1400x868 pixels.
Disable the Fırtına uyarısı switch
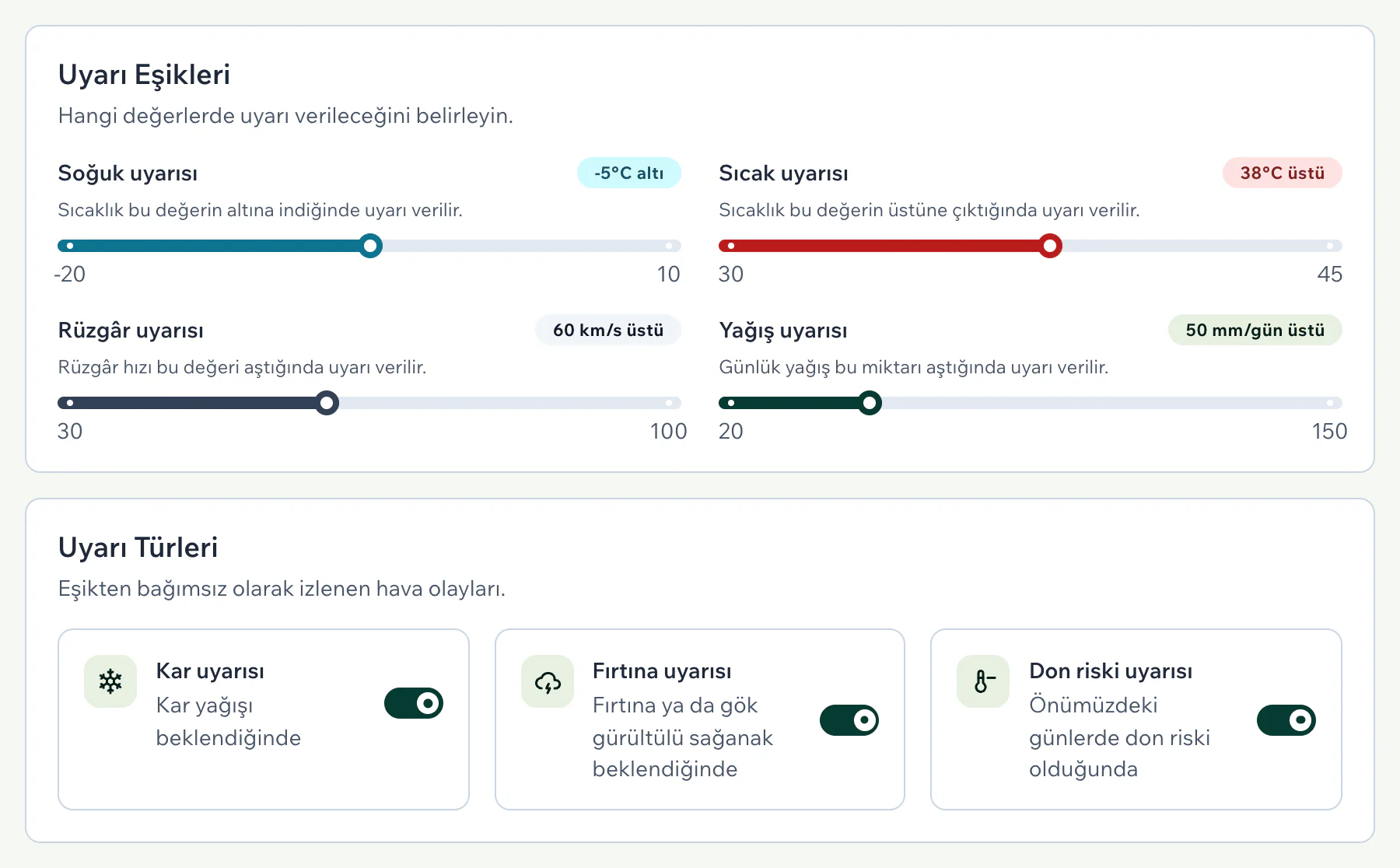[x=849, y=720]
